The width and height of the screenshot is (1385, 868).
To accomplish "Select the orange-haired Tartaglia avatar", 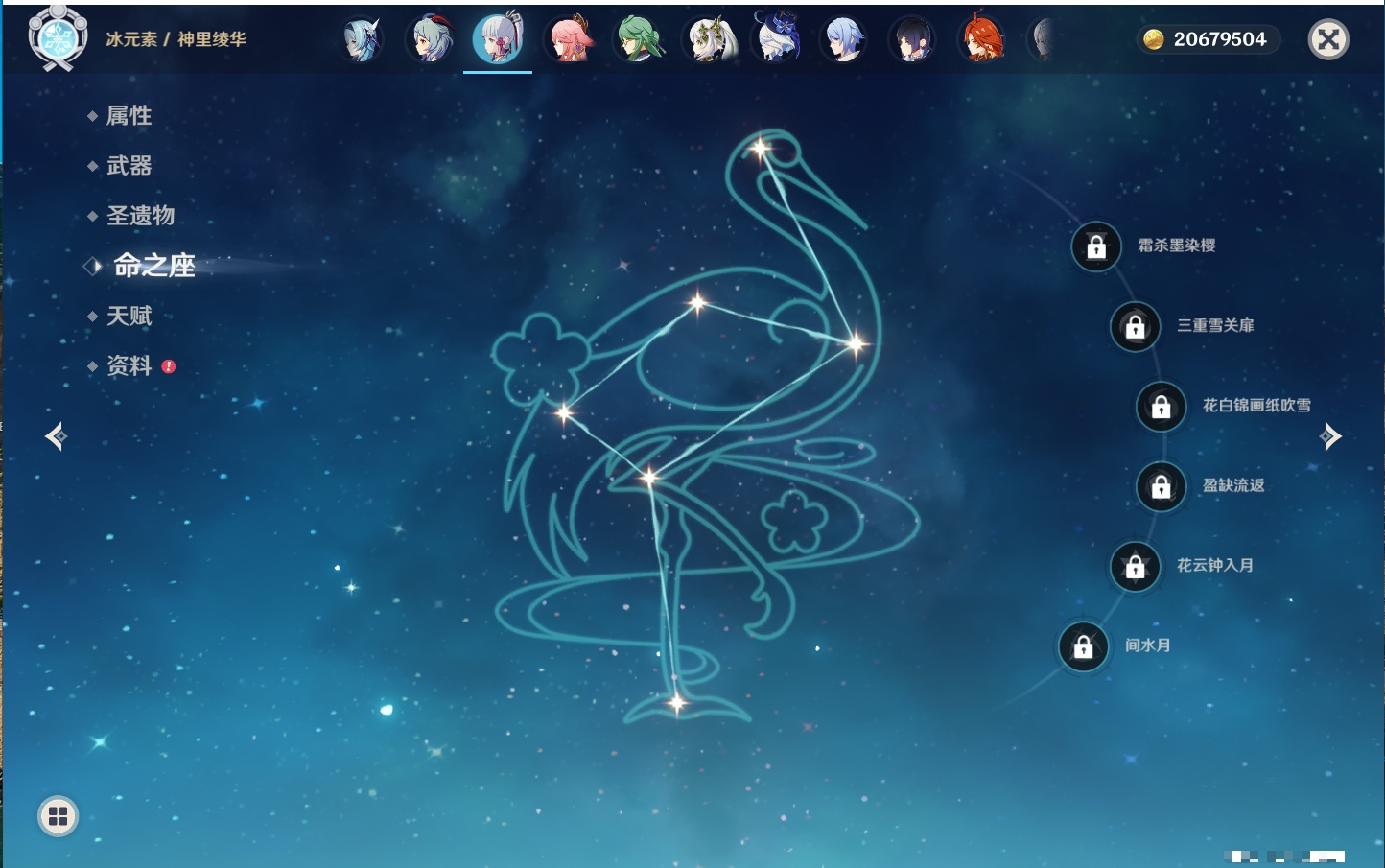I will click(982, 40).
